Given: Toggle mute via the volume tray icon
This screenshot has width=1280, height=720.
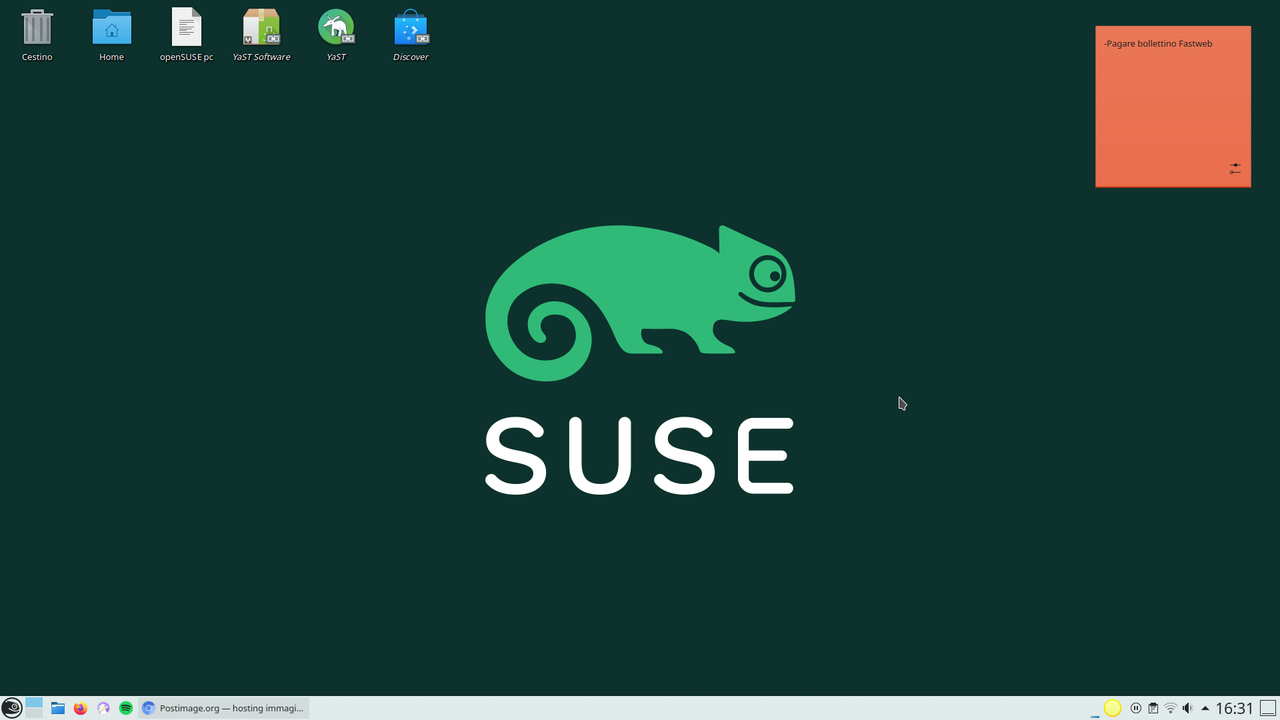Looking at the screenshot, I should [x=1187, y=708].
